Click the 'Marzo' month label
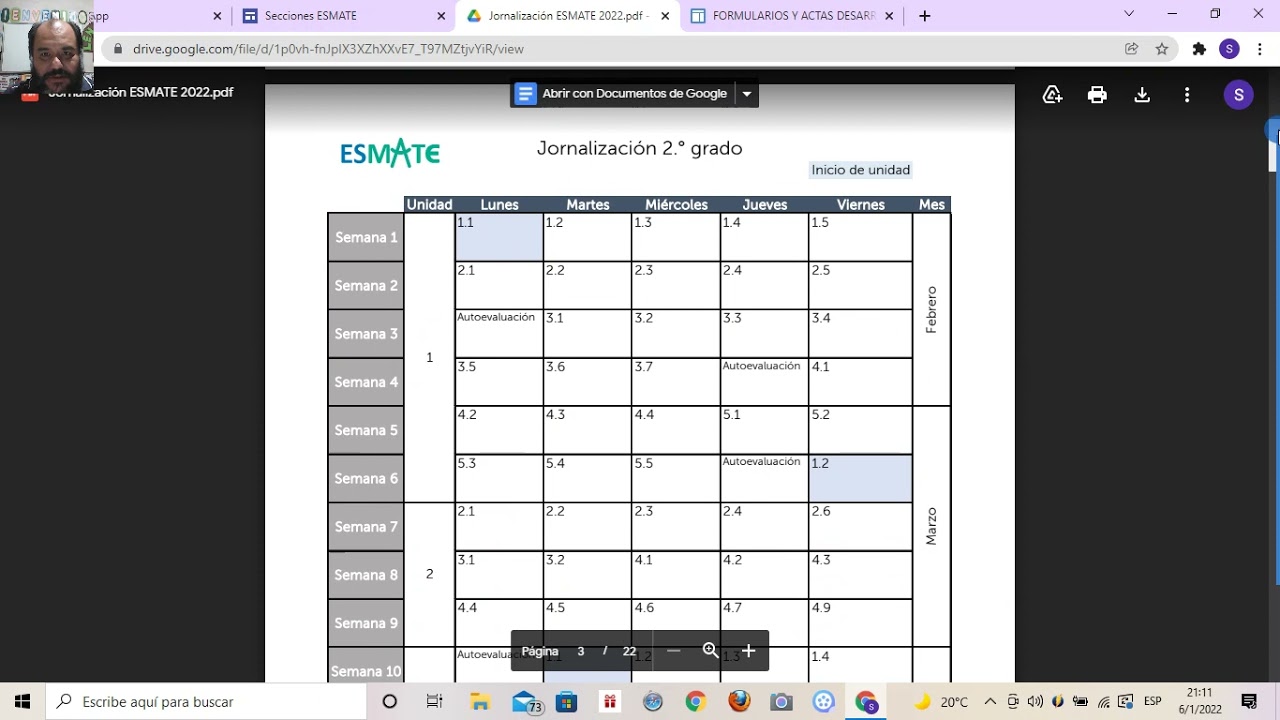1280x720 pixels. (x=931, y=526)
